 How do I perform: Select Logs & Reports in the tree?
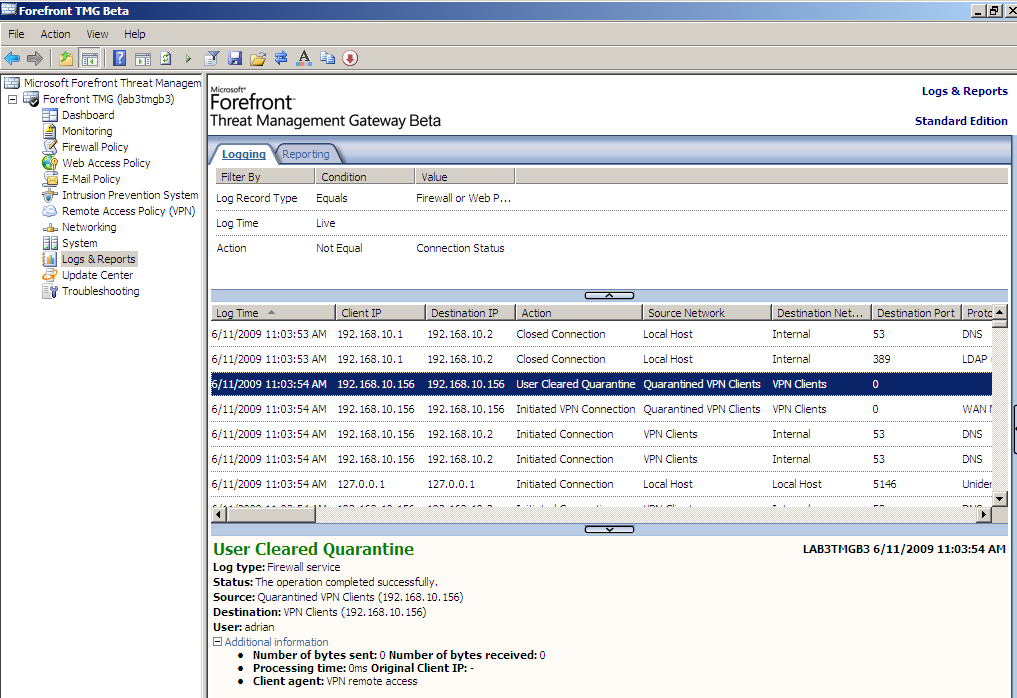pyautogui.click(x=99, y=259)
